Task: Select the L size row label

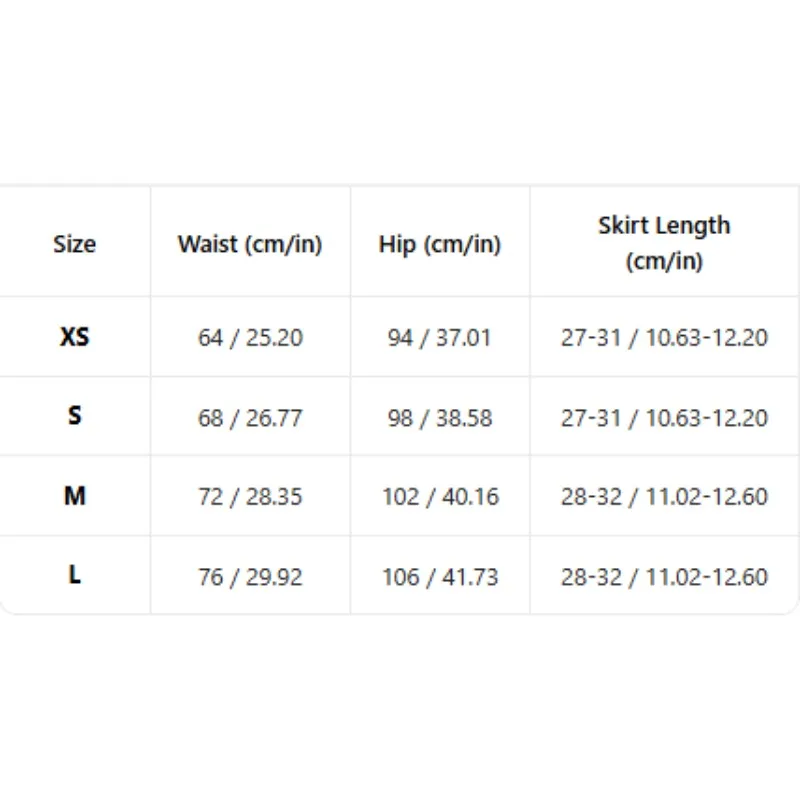Action: (74, 575)
